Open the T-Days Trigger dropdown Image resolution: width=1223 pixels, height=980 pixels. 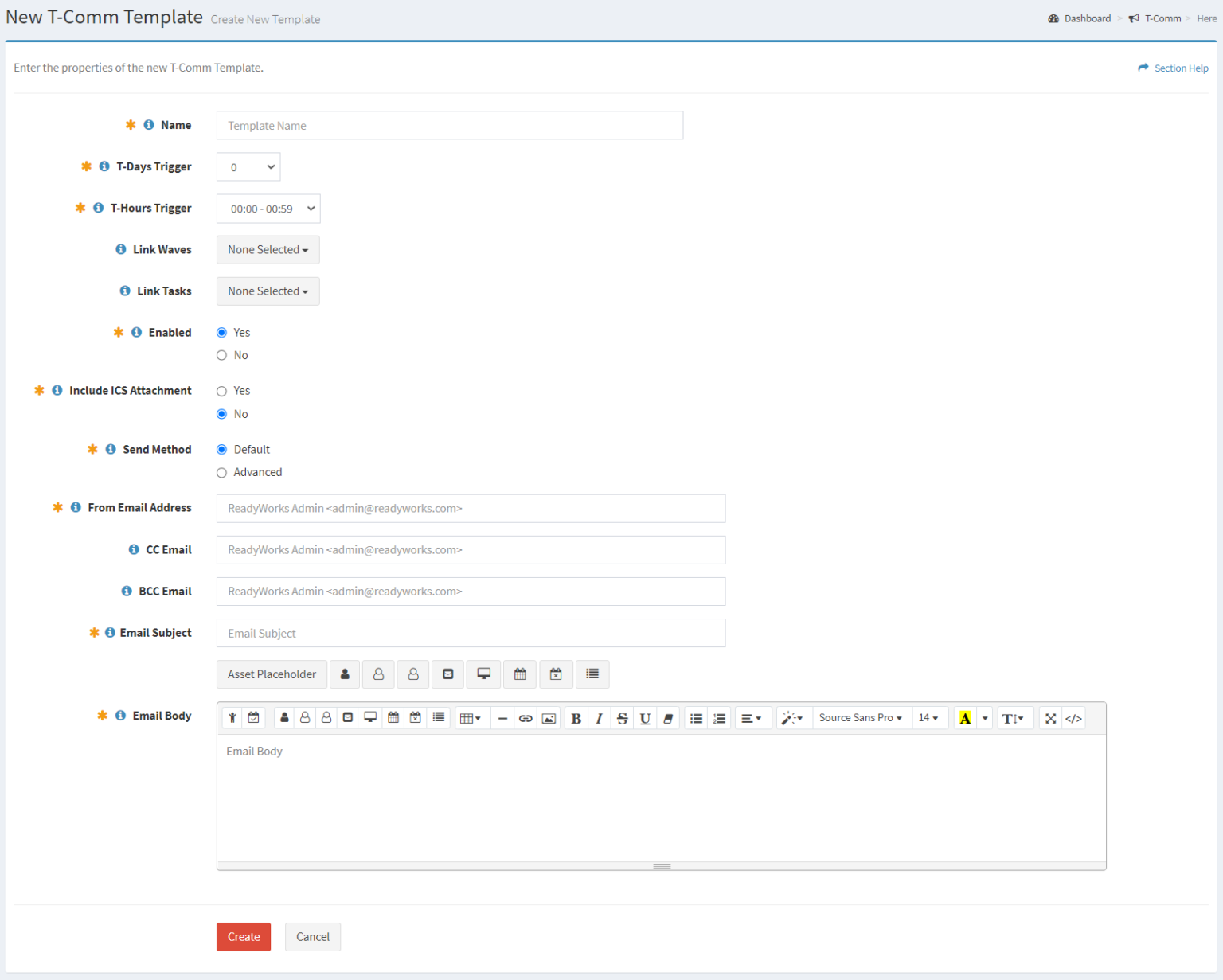[248, 166]
